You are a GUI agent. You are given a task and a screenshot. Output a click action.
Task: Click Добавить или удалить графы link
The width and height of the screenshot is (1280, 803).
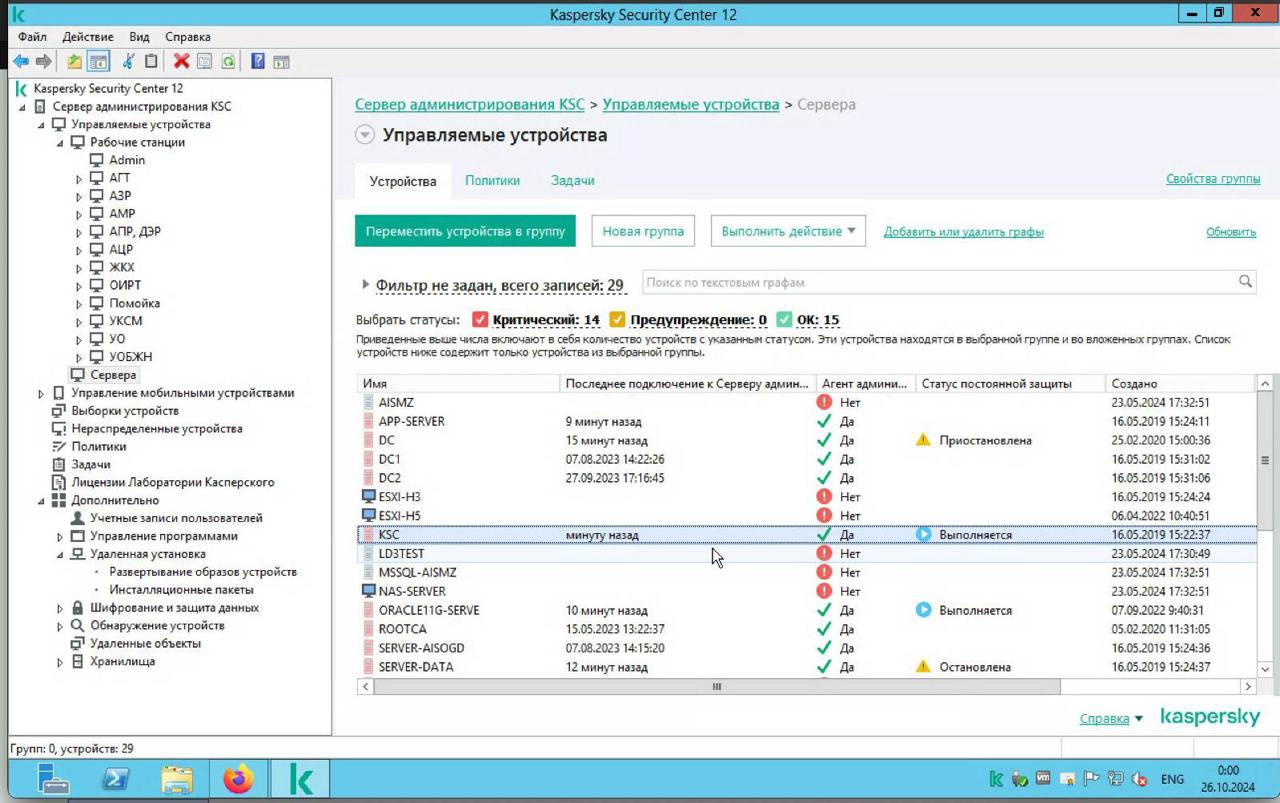[x=963, y=232]
